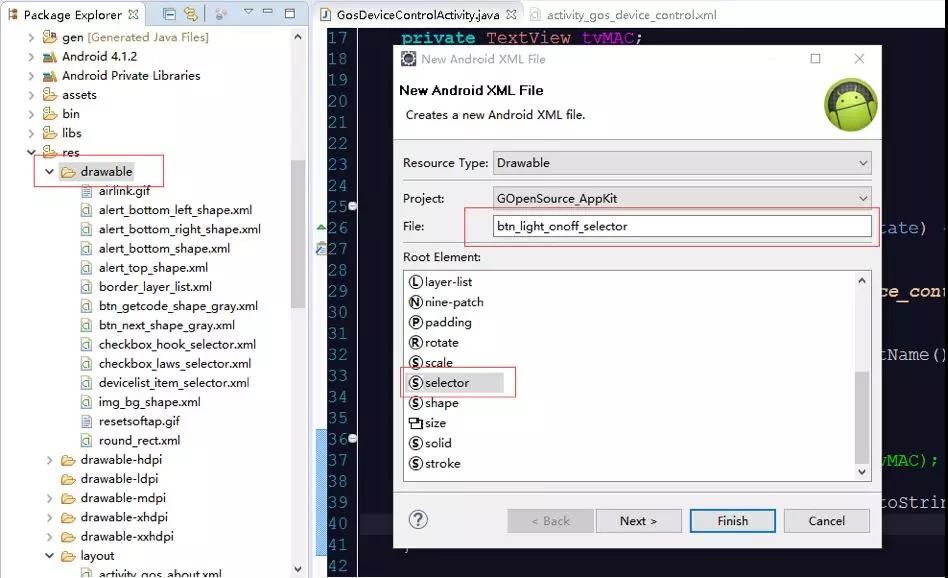Image resolution: width=948 pixels, height=578 pixels.
Task: Expand the Android 4.1.2 library node
Action: 31,57
